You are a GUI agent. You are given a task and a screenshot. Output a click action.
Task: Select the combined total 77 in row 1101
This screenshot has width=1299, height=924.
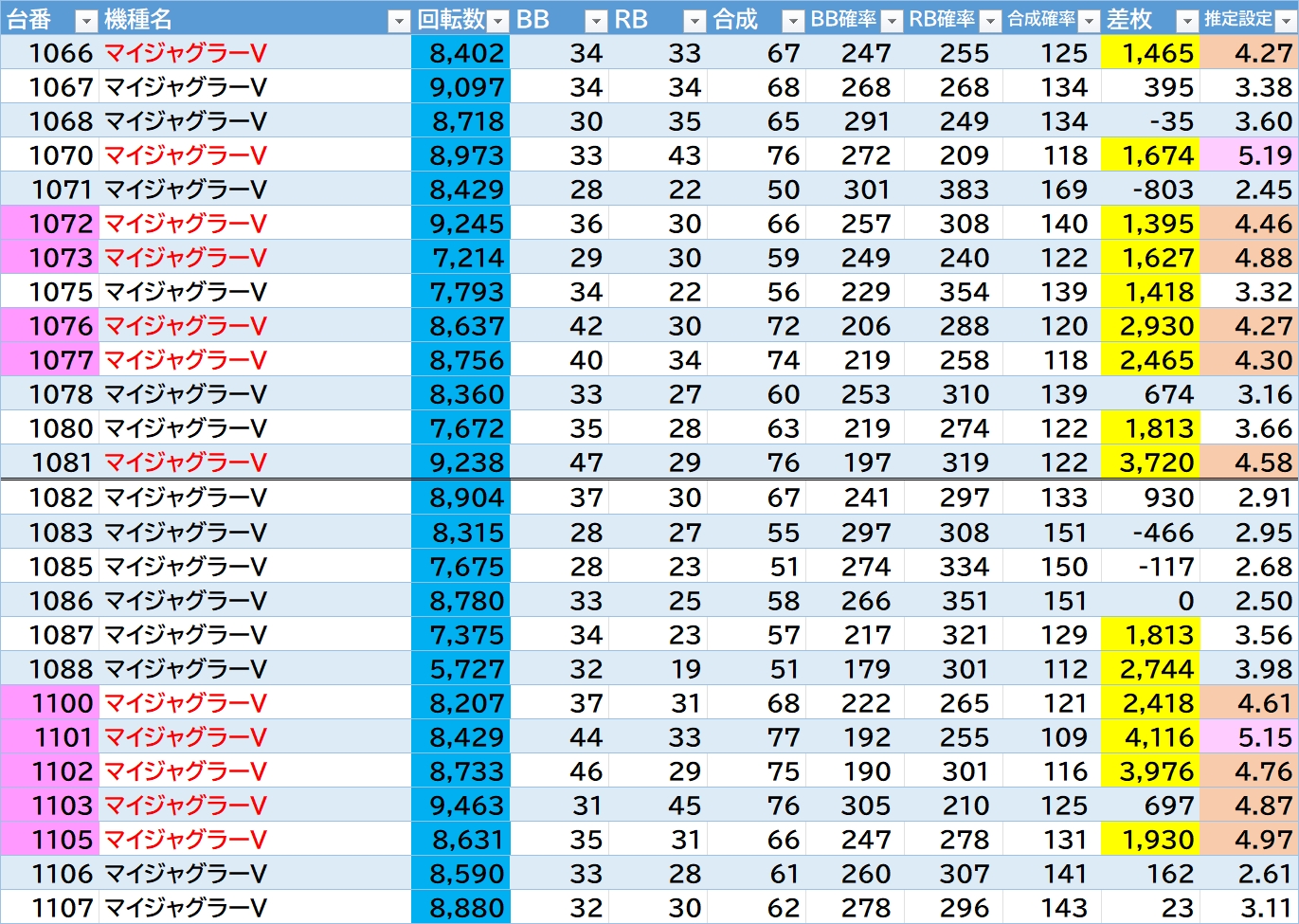click(756, 737)
